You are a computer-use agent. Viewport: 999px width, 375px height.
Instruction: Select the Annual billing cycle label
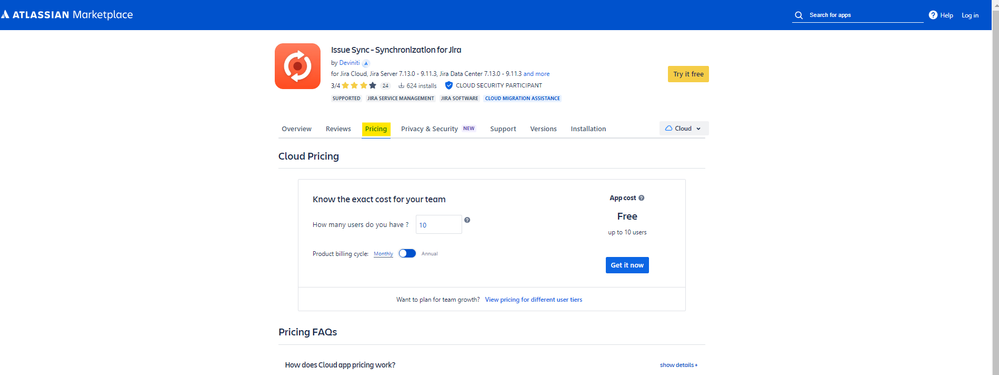429,253
